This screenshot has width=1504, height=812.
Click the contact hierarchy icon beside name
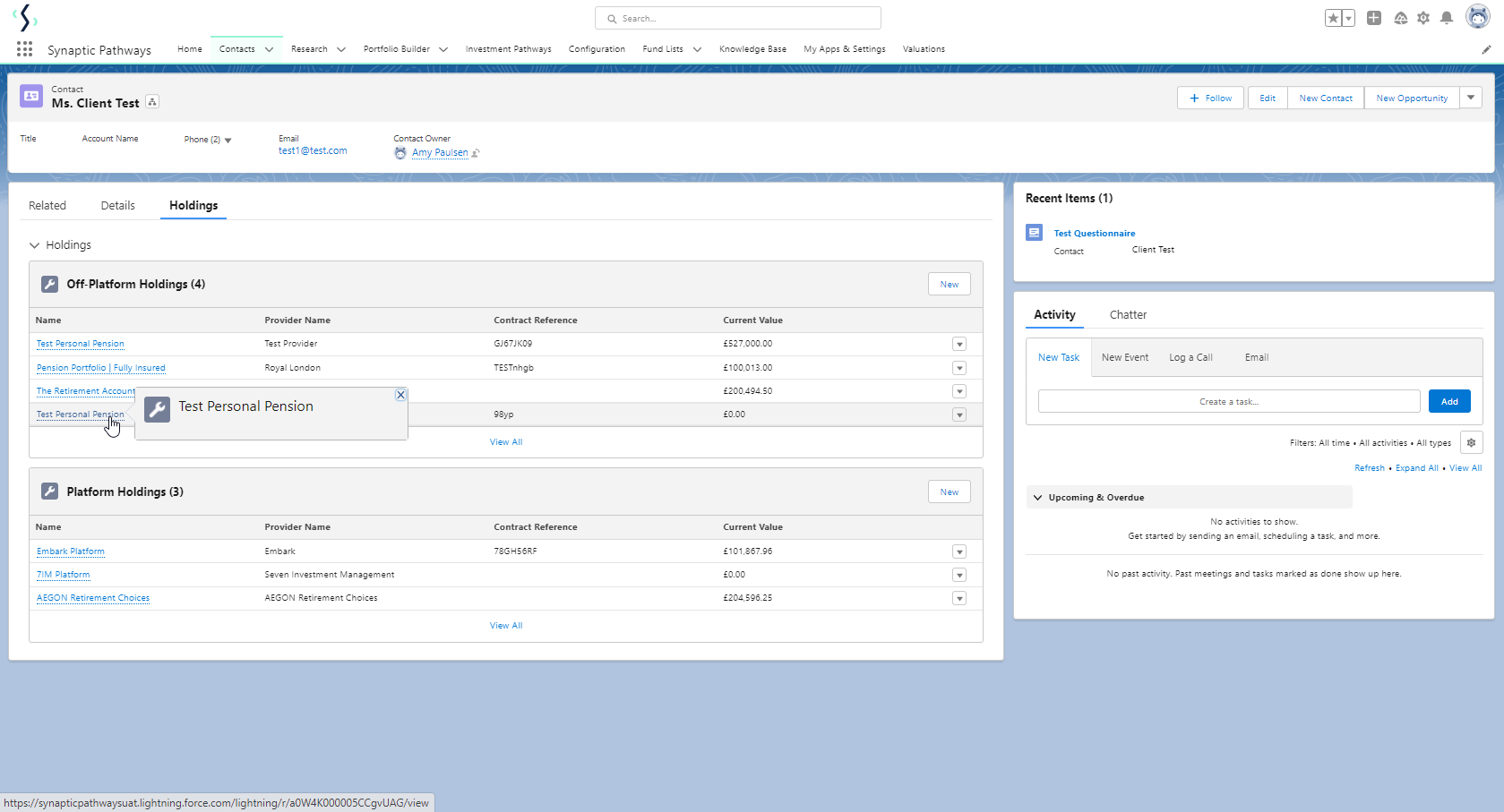pyautogui.click(x=152, y=102)
